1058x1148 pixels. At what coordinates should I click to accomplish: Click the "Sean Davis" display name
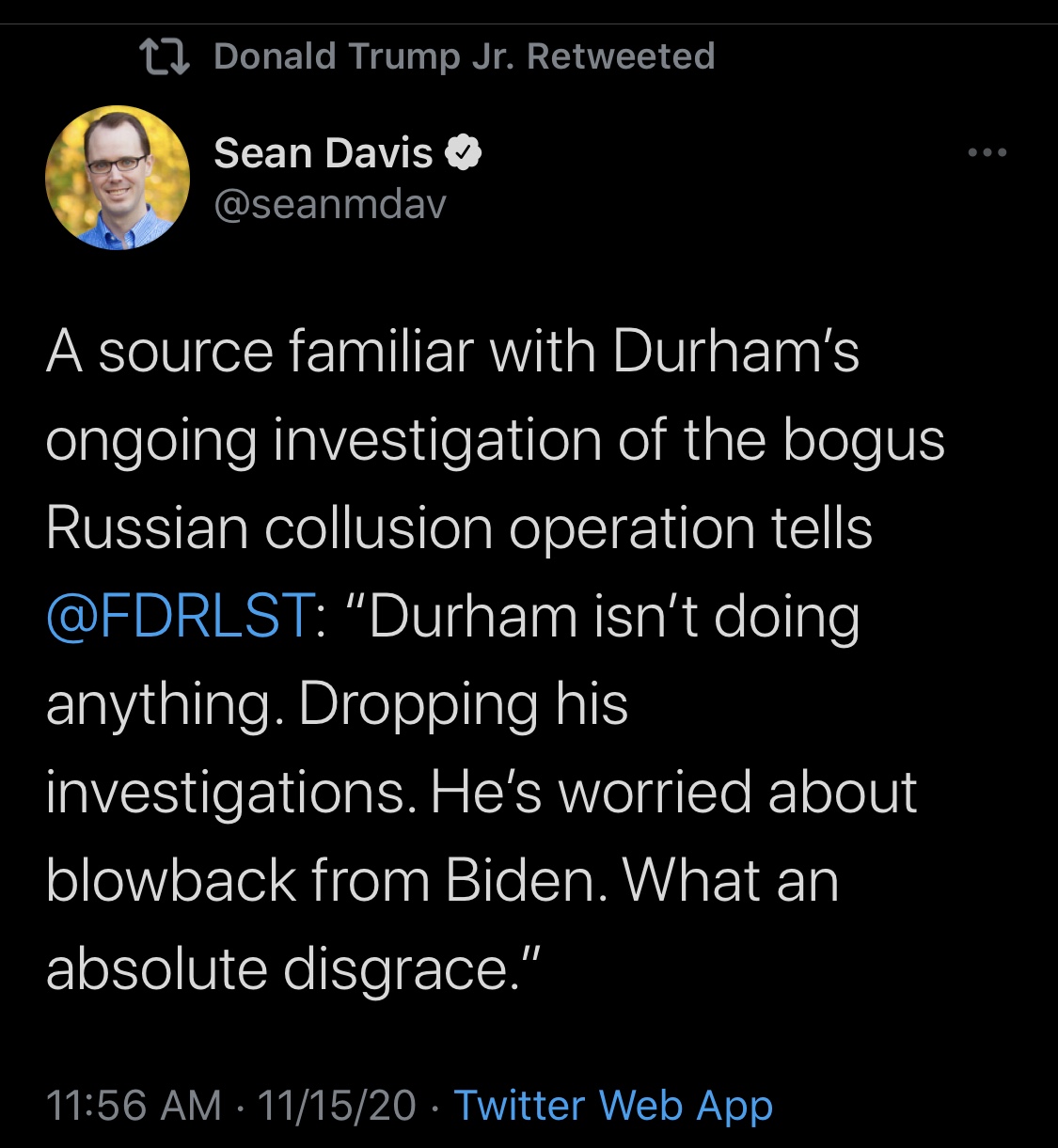tap(323, 152)
